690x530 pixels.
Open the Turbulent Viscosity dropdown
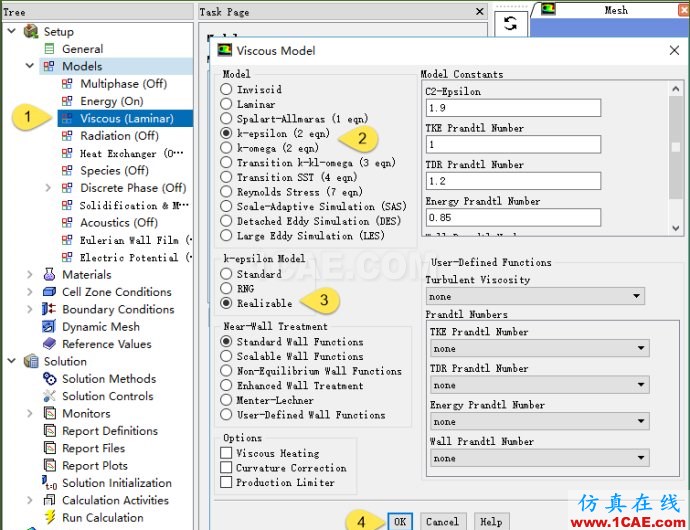535,297
